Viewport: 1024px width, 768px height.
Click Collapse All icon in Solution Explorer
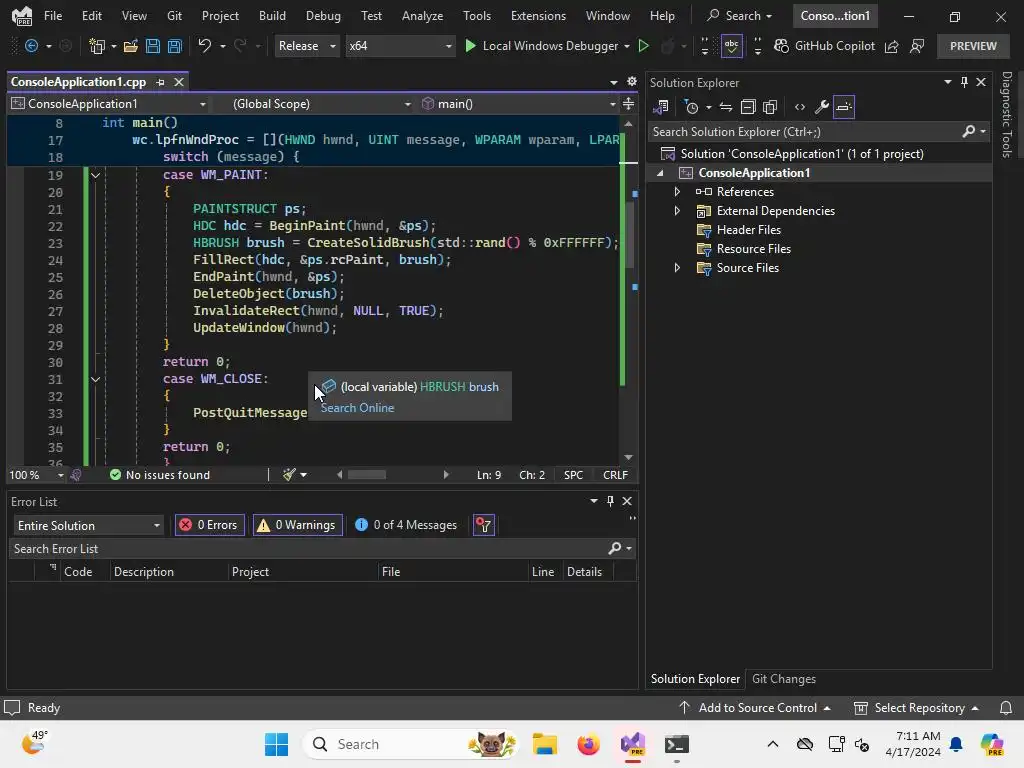point(748,107)
